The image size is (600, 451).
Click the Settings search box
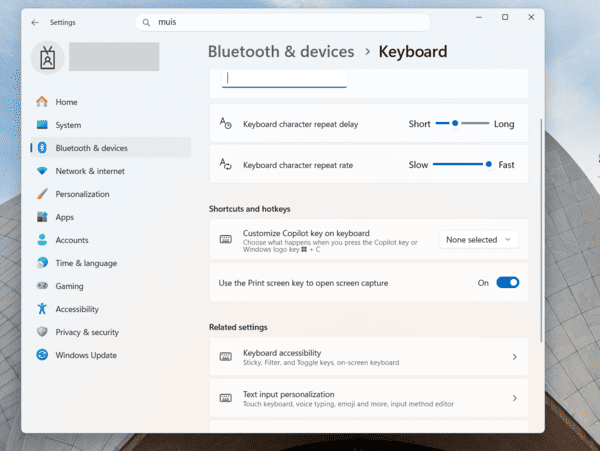tap(283, 22)
